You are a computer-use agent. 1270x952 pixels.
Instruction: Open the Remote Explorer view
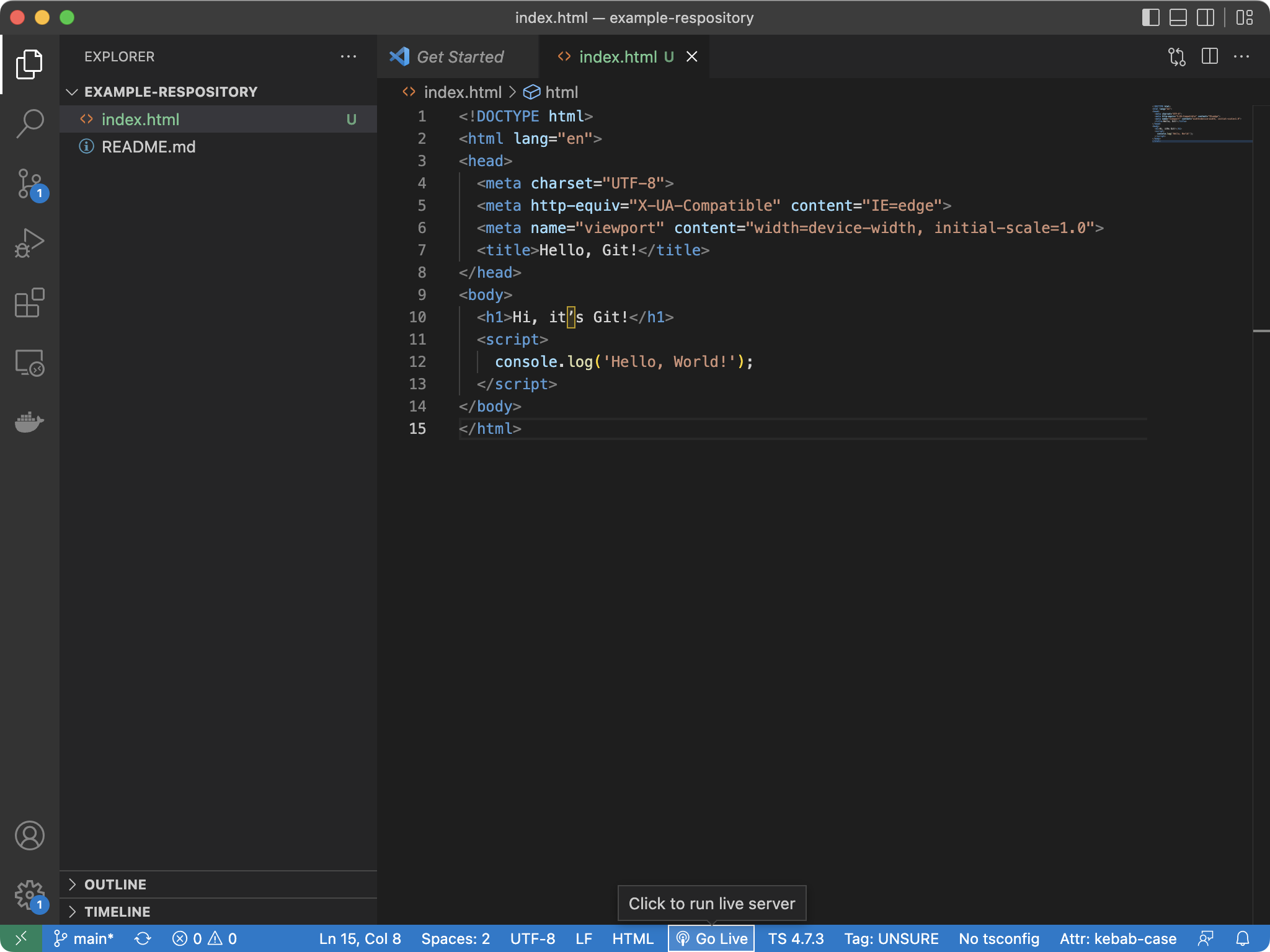29,363
